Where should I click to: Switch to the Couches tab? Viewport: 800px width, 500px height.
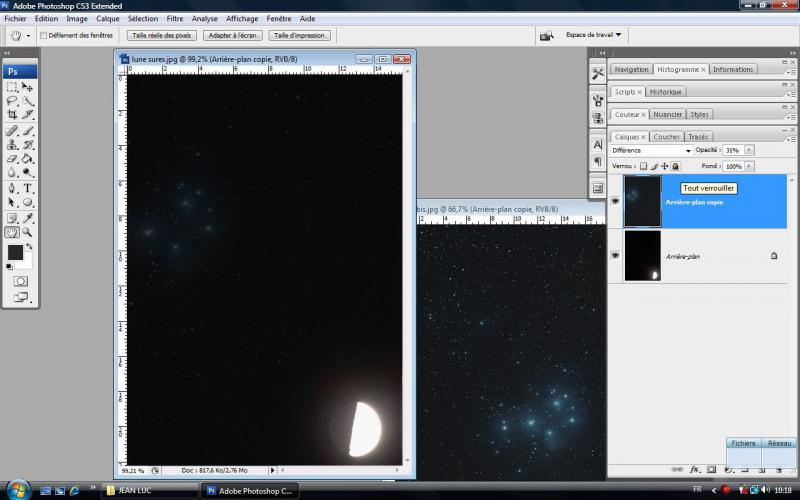point(666,137)
